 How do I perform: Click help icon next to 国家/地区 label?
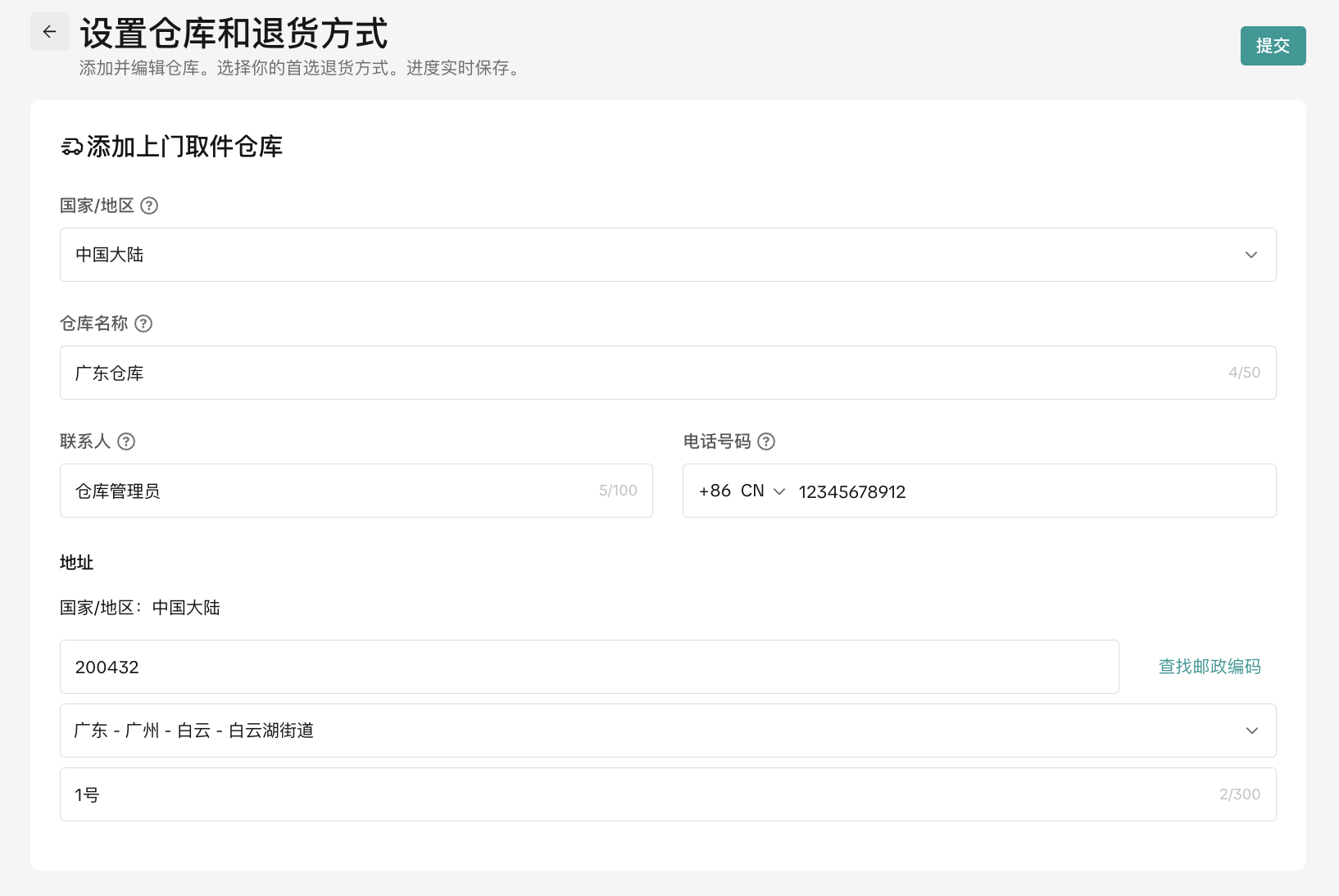pos(149,206)
